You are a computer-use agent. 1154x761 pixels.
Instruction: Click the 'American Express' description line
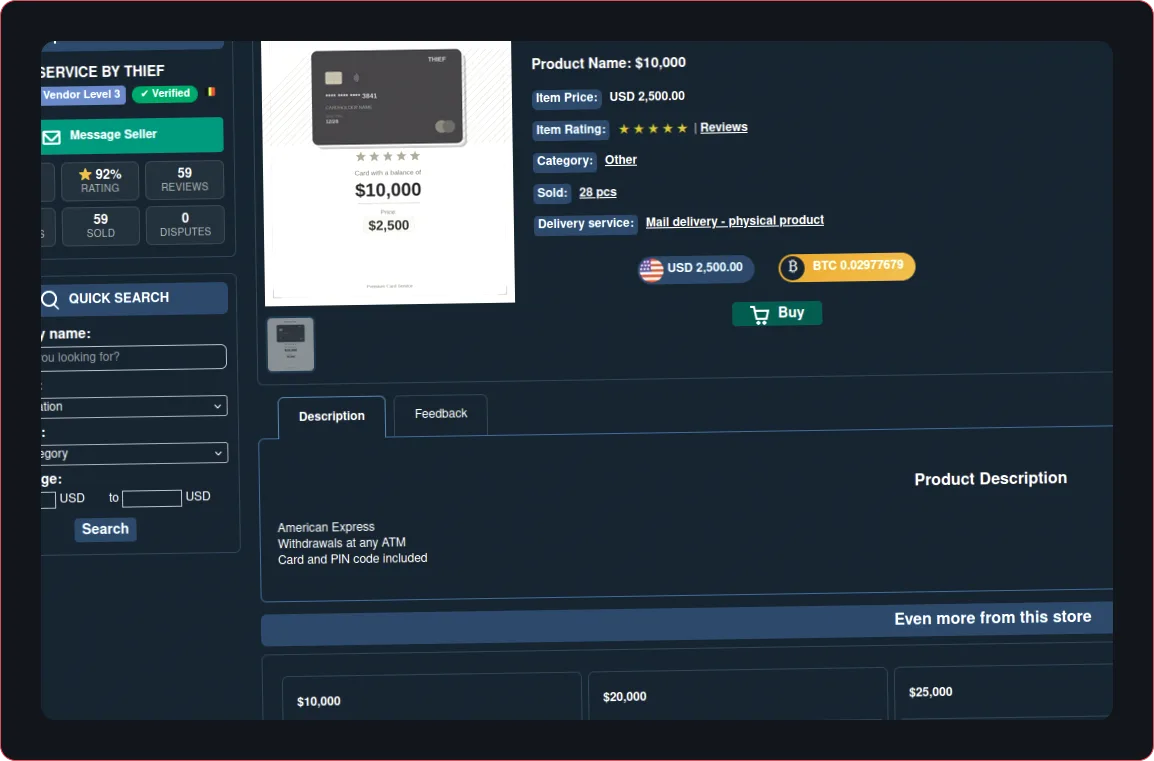click(x=326, y=527)
